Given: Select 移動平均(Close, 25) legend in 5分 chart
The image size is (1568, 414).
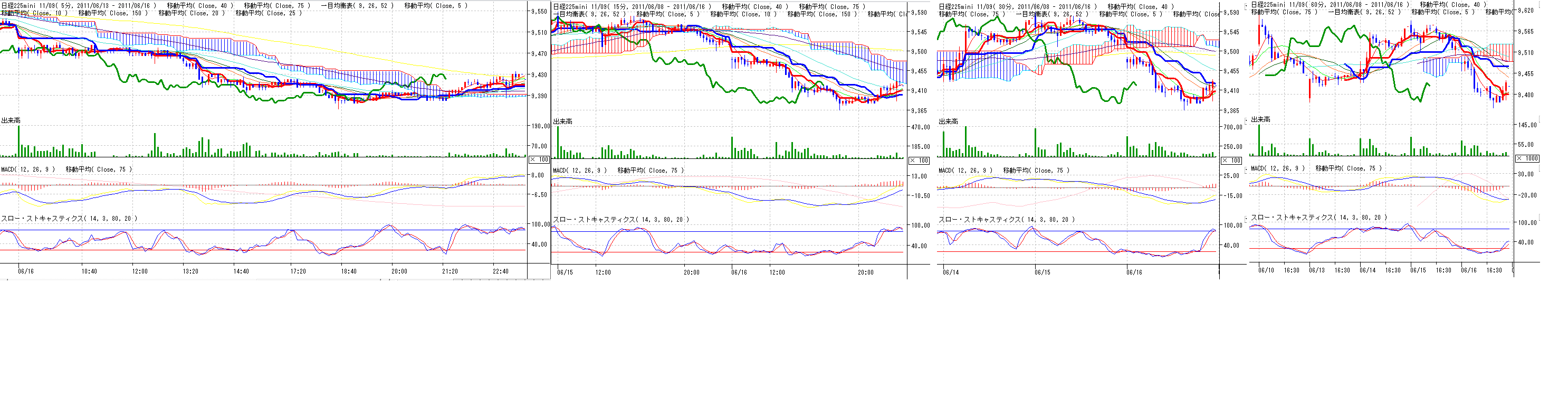Looking at the screenshot, I should 269,13.
